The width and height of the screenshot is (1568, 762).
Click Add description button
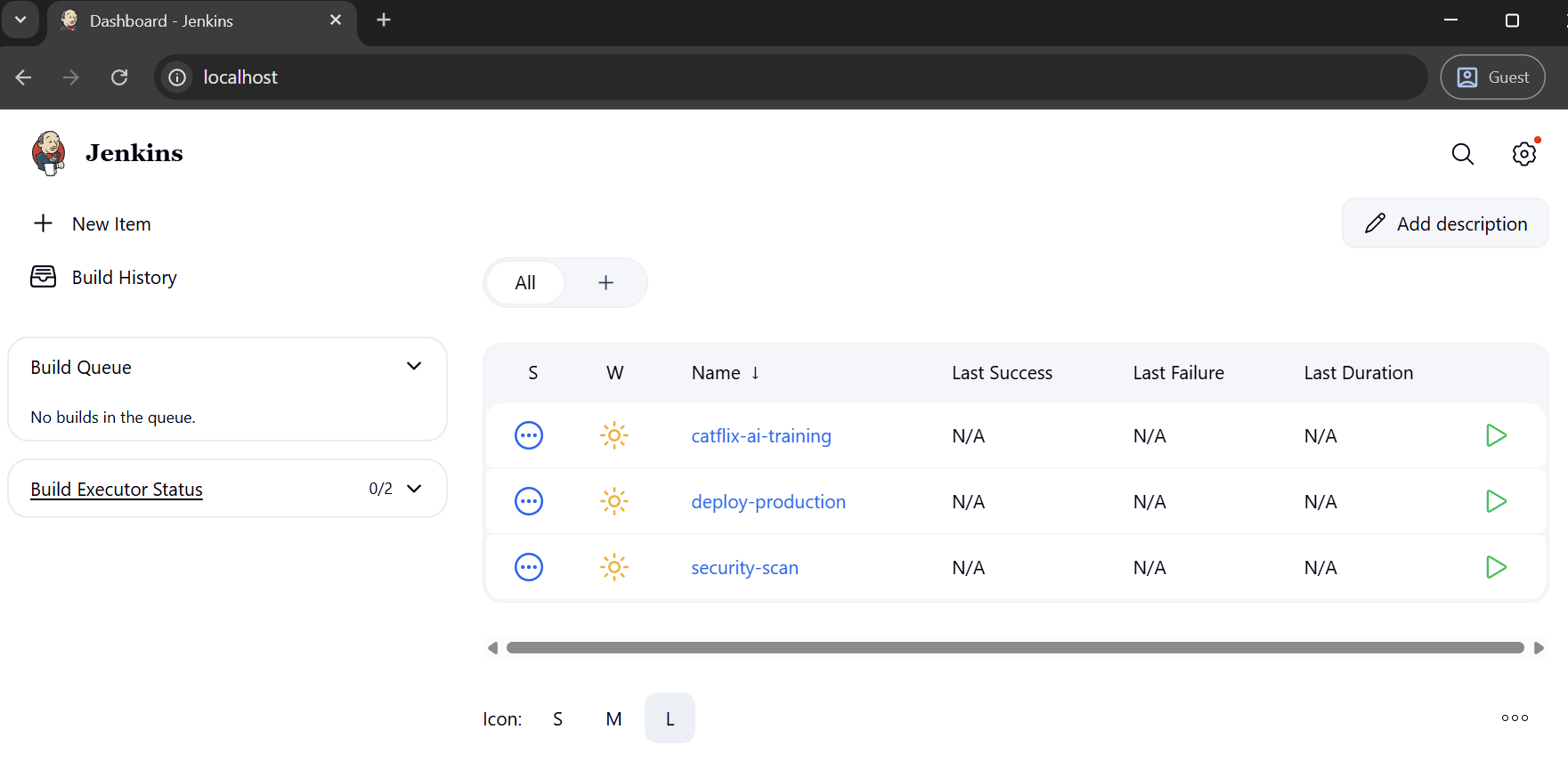(x=1445, y=223)
